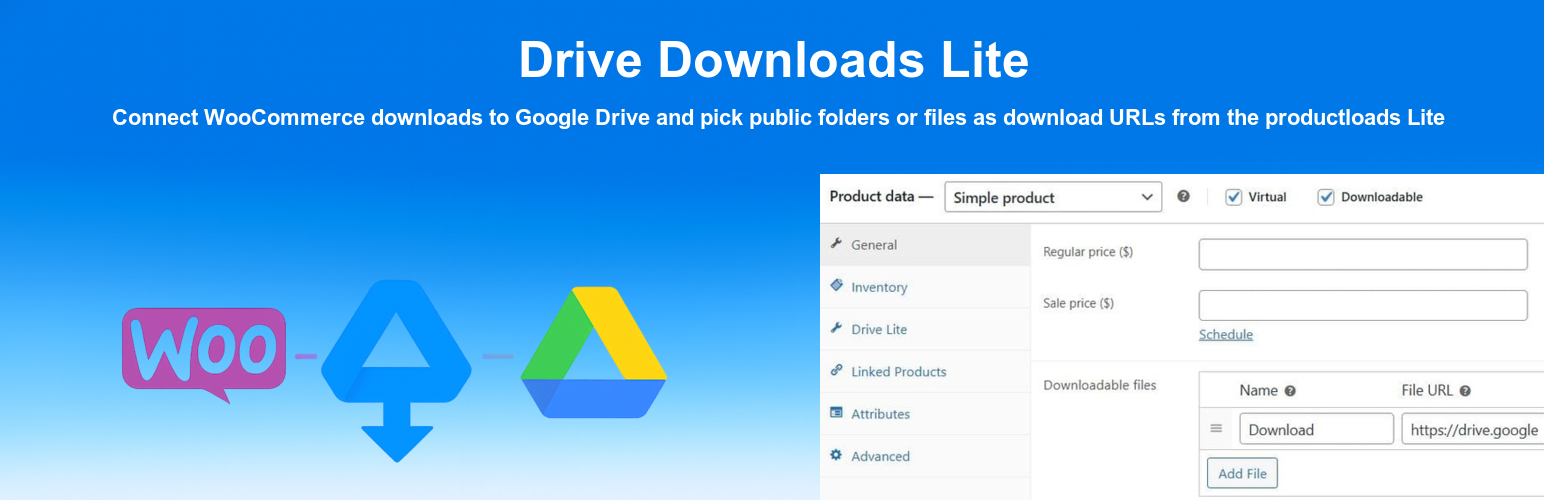Click the blue Drive Downloads arrow logo

coord(397,370)
